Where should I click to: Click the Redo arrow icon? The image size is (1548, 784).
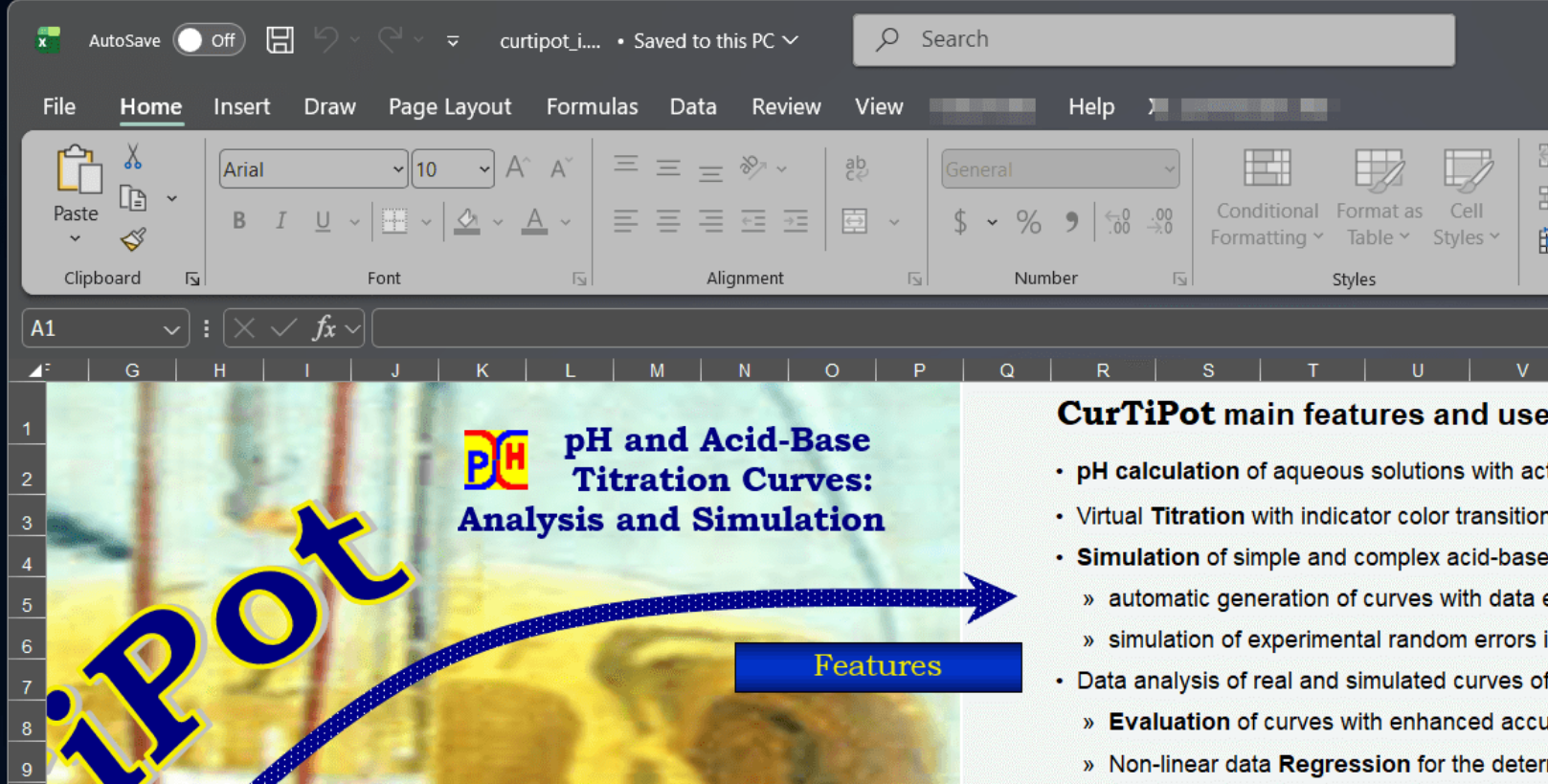[x=391, y=40]
